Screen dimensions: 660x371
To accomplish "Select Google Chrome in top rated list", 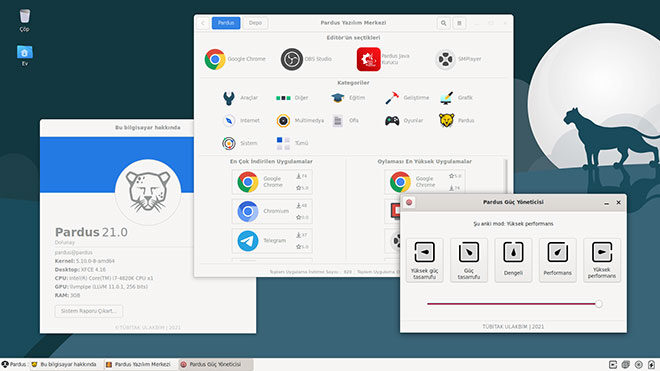I will pos(424,182).
